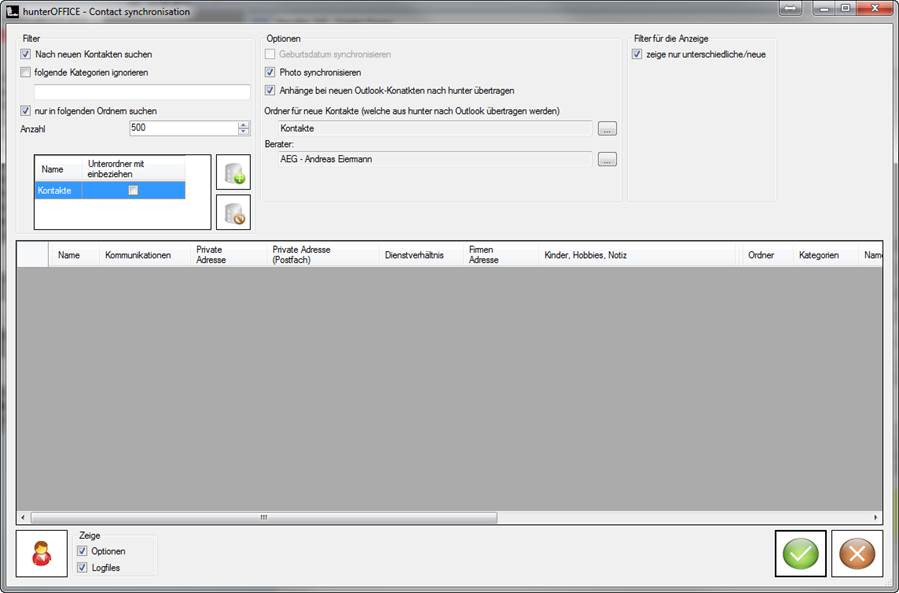
Task: Sort by Kommunikationen column header
Action: click(138, 255)
